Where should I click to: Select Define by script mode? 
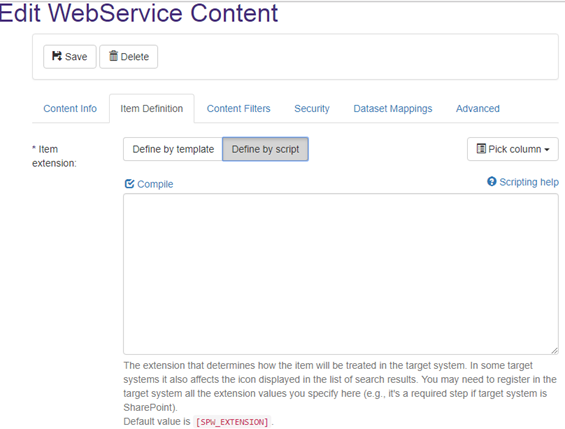[x=265, y=149]
